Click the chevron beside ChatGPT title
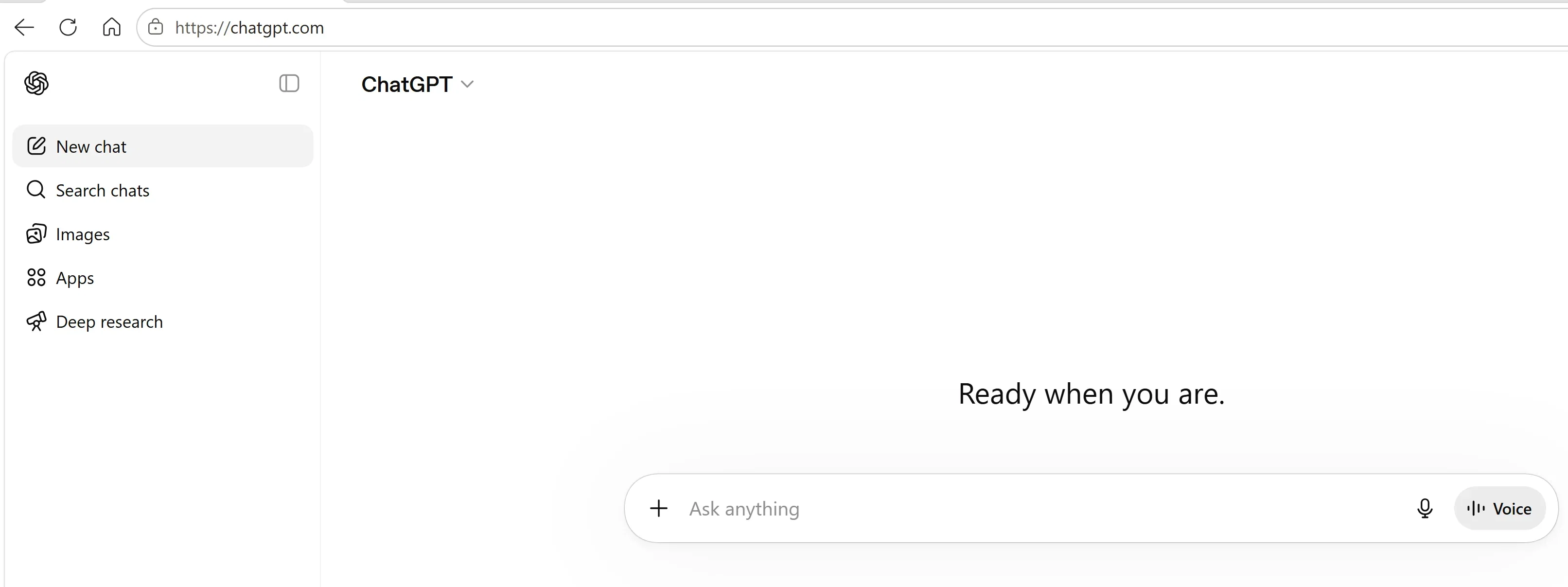 point(467,84)
